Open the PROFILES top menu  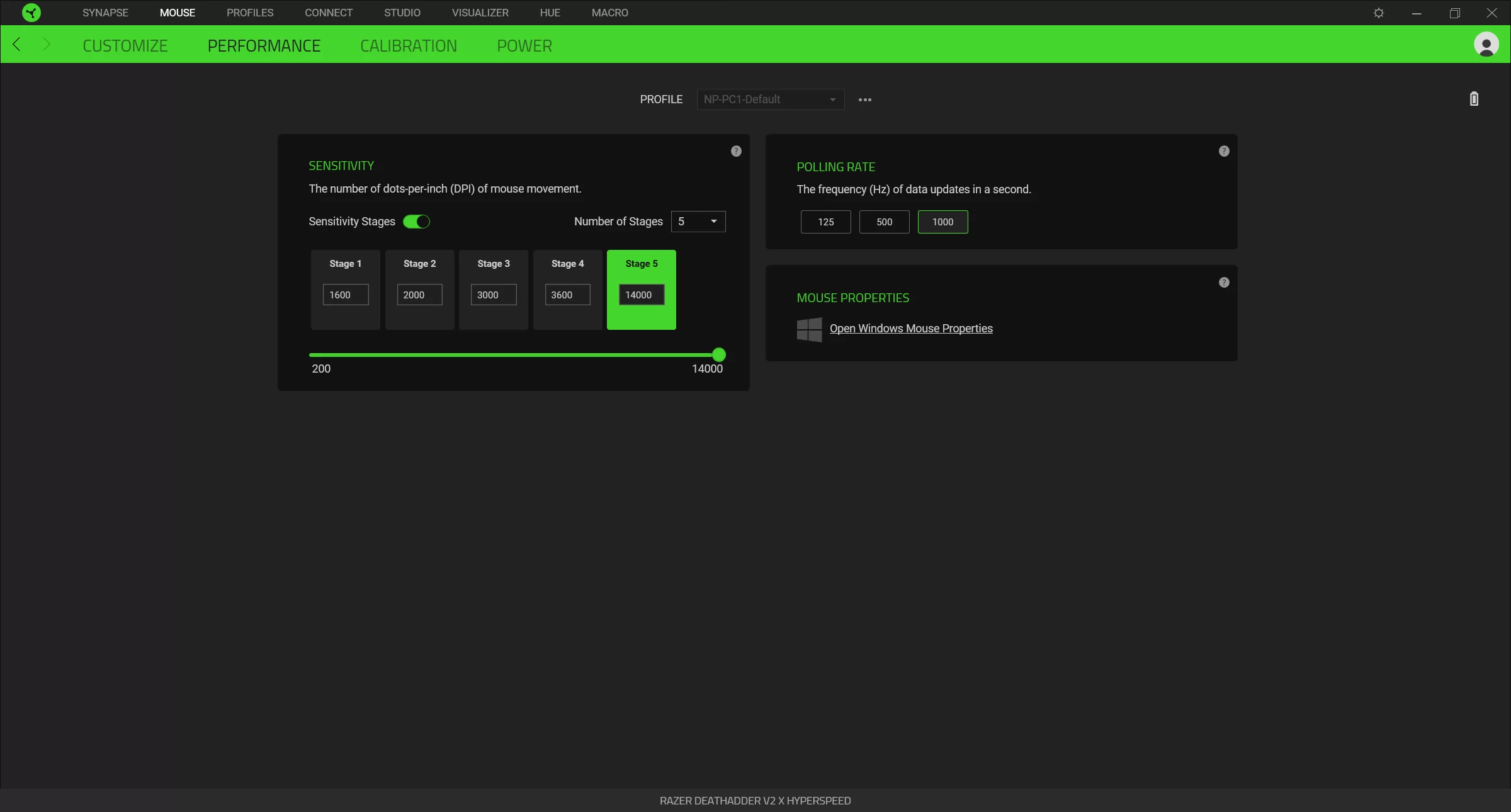tap(250, 13)
